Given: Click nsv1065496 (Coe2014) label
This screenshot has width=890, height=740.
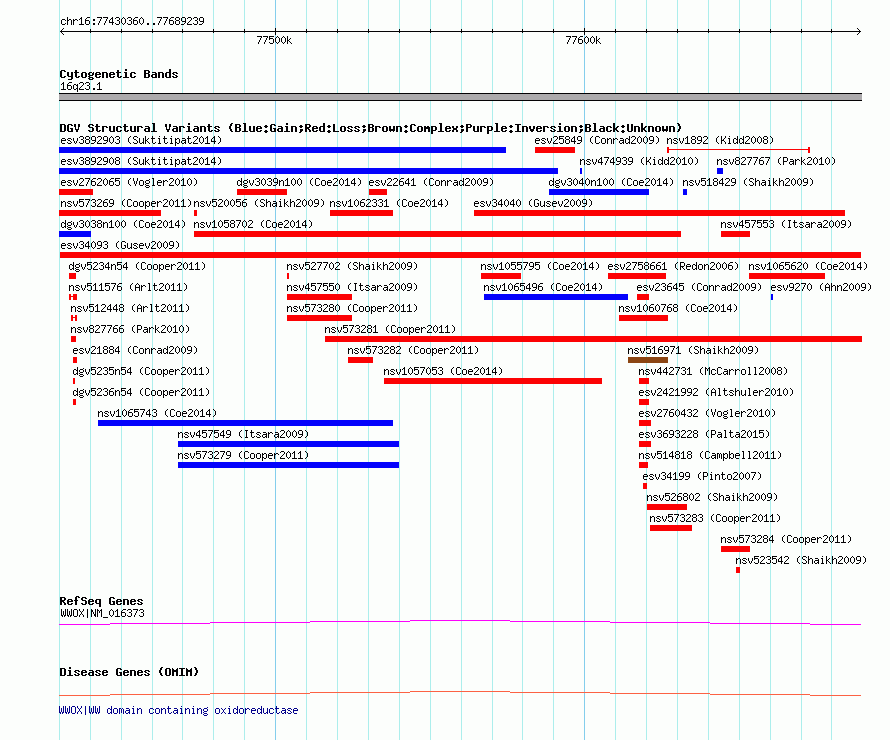Looking at the screenshot, I should point(543,287).
